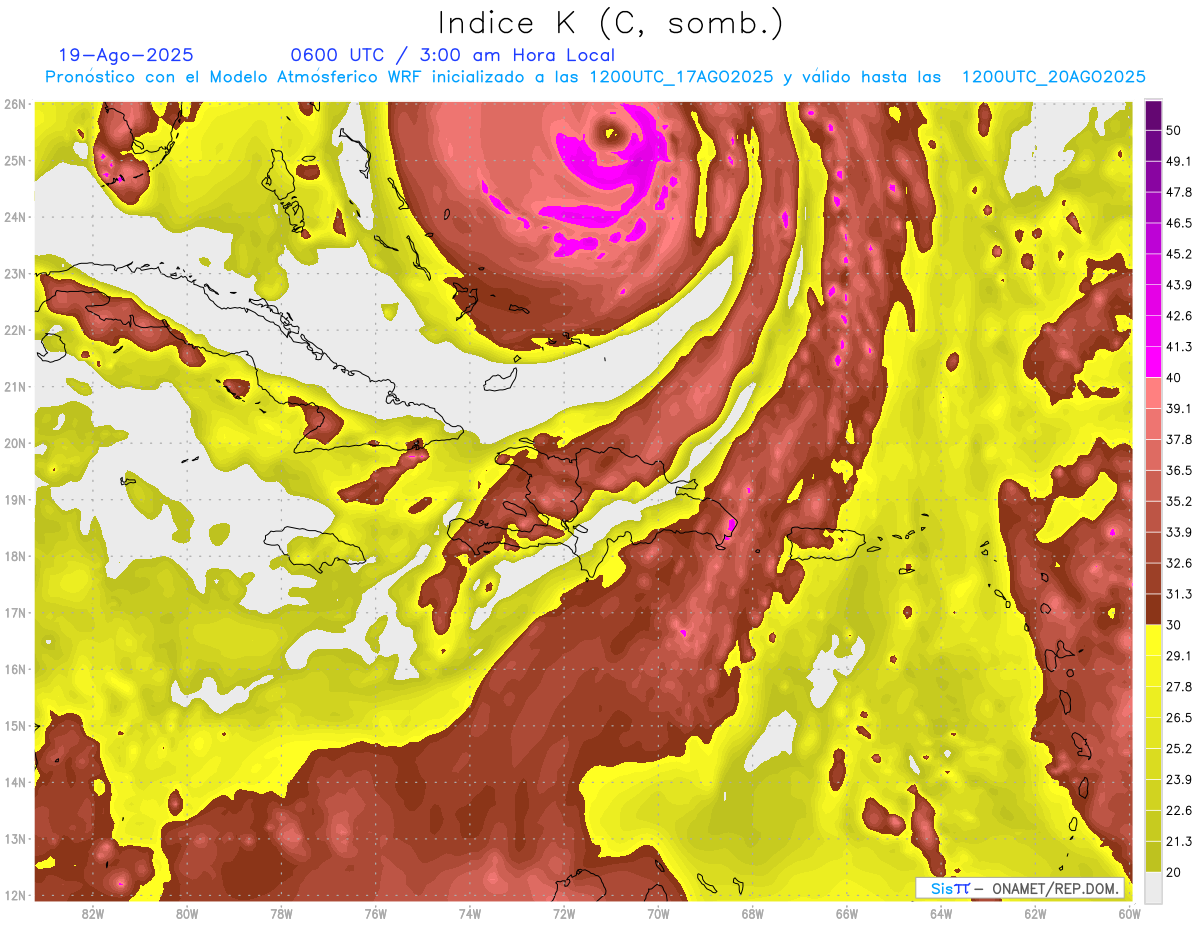Viewport: 1200px width, 927px height.
Task: Click the colorbar value '37.8'
Action: 1179,439
